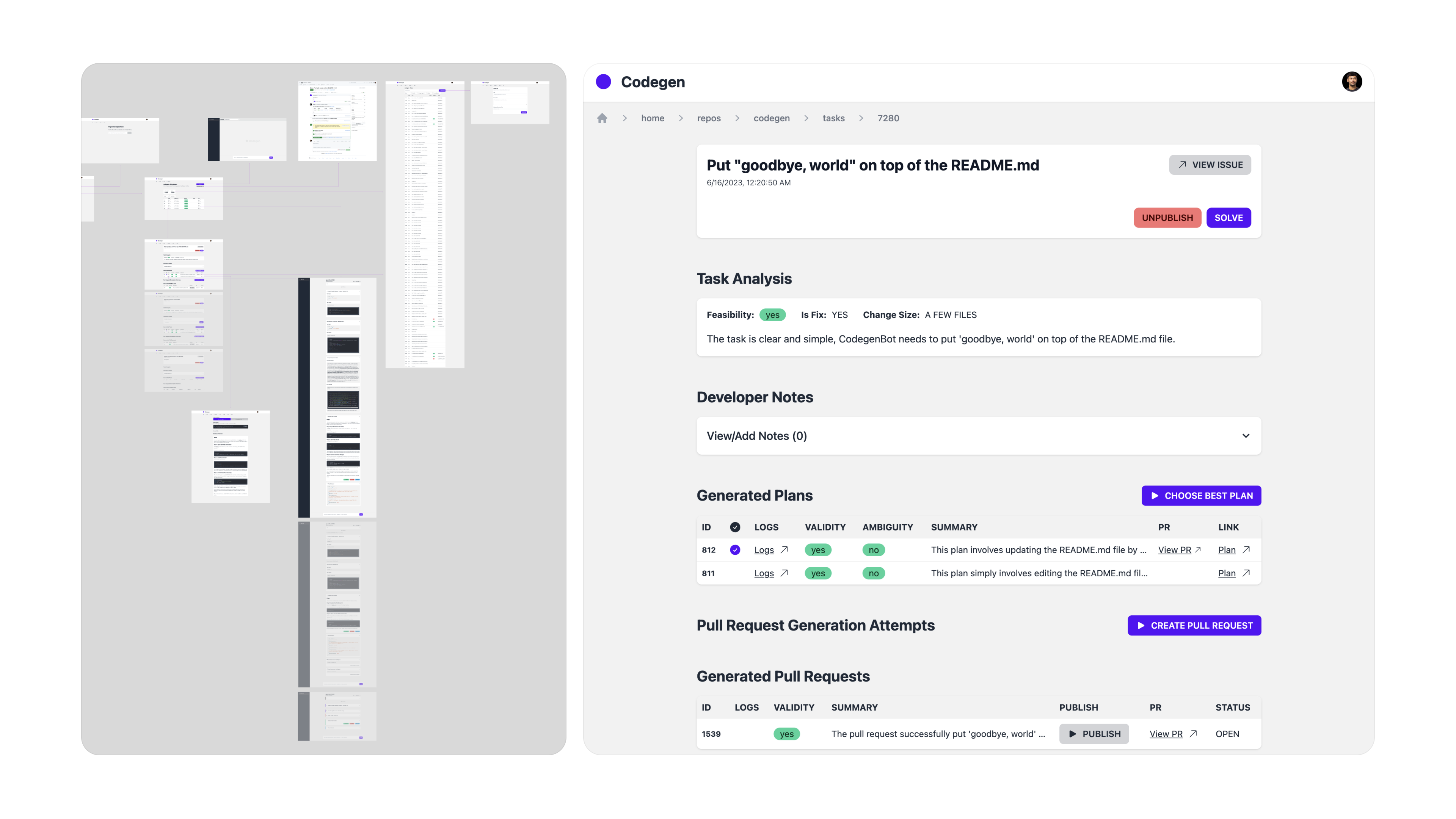The image size is (1456, 819).
Task: Click validity 'yes' badge for plan 812
Action: (x=817, y=550)
